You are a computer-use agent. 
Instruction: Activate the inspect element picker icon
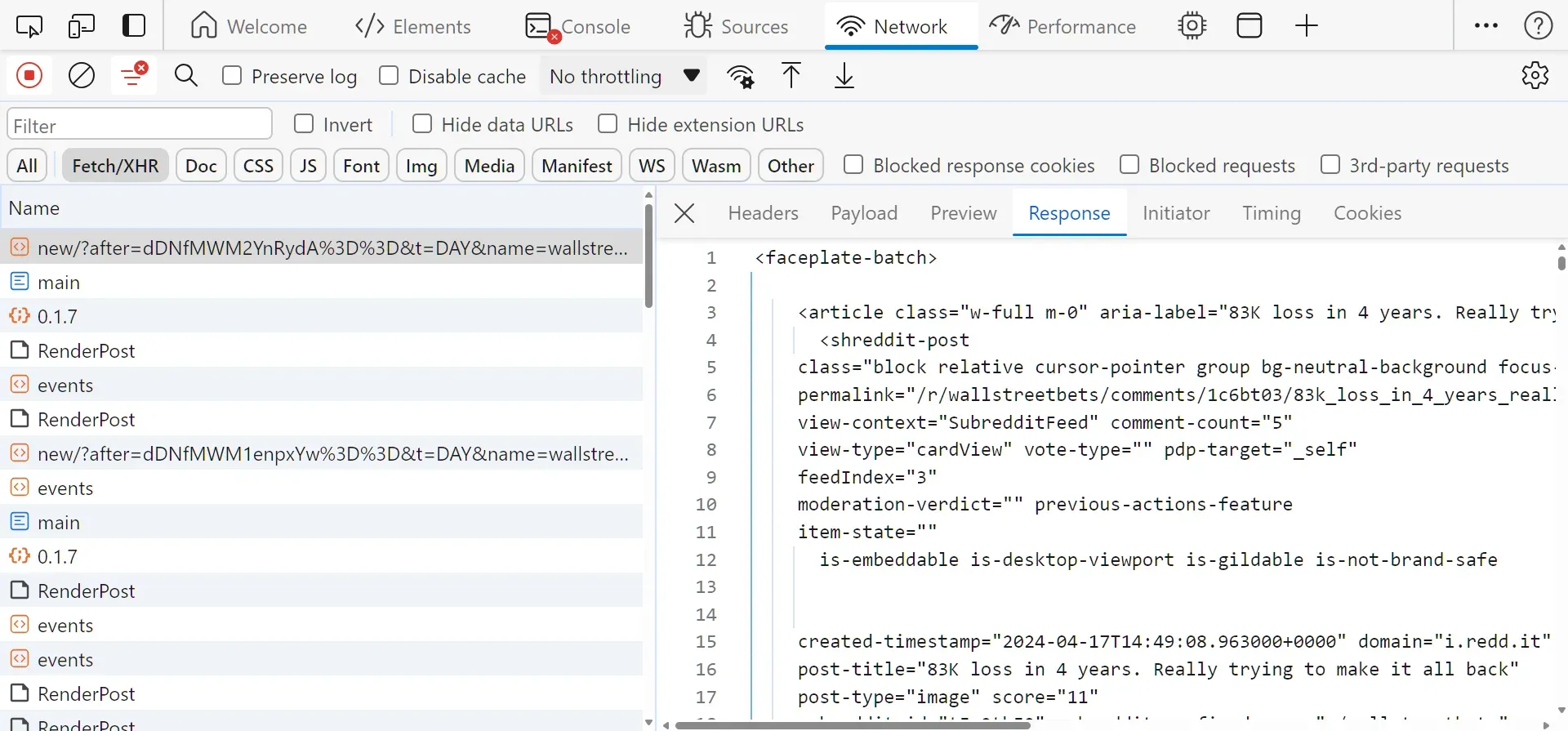click(29, 26)
